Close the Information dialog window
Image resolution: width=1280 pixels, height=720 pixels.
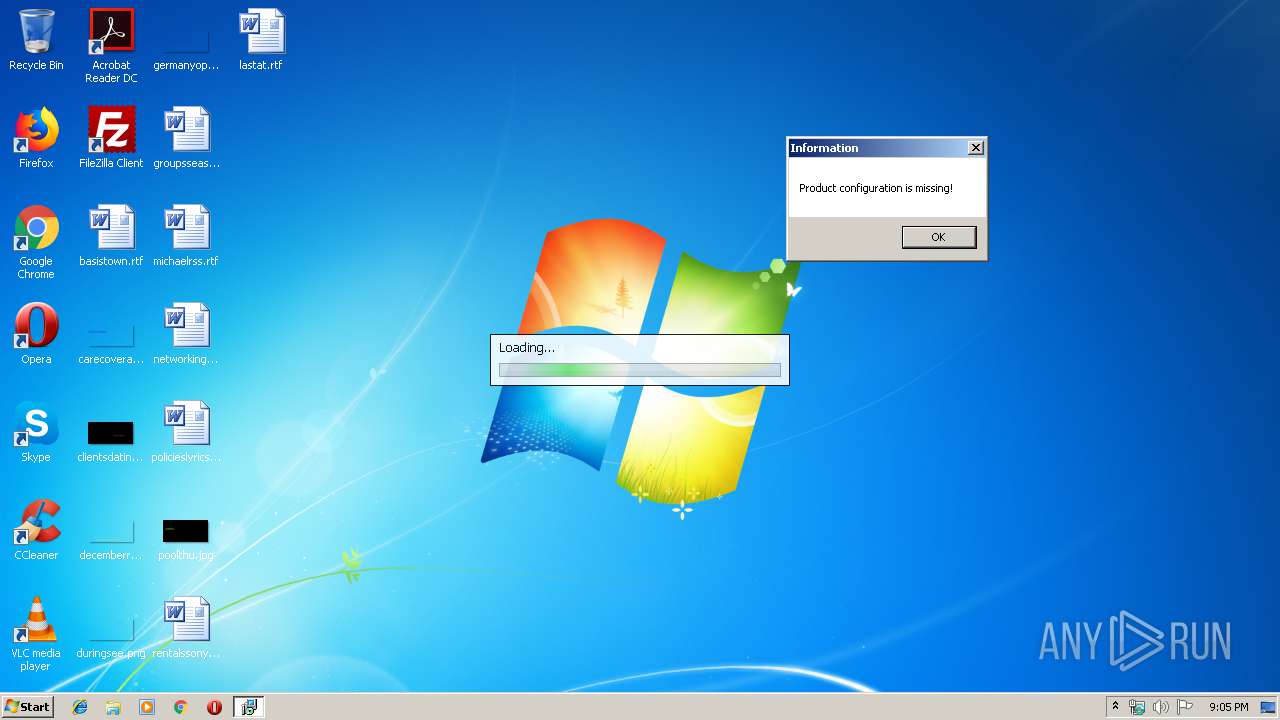coord(976,148)
